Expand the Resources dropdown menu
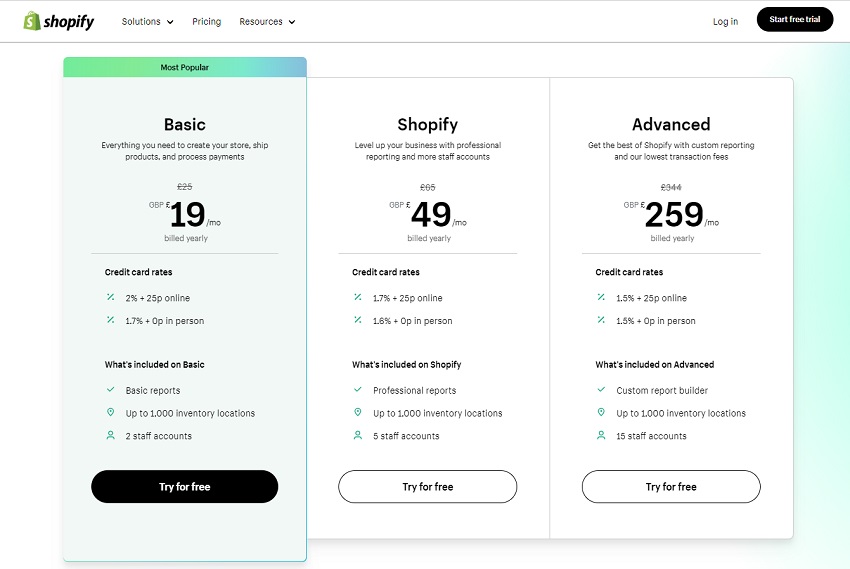This screenshot has width=850, height=569. point(267,22)
